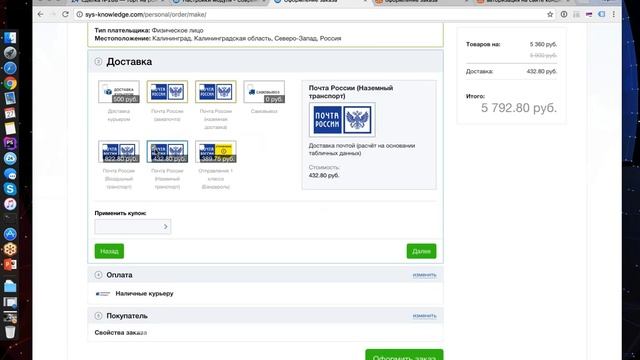This screenshot has height=360, width=640.
Task: Switch to the "Настройки модуля" browser tab
Action: 218,2
